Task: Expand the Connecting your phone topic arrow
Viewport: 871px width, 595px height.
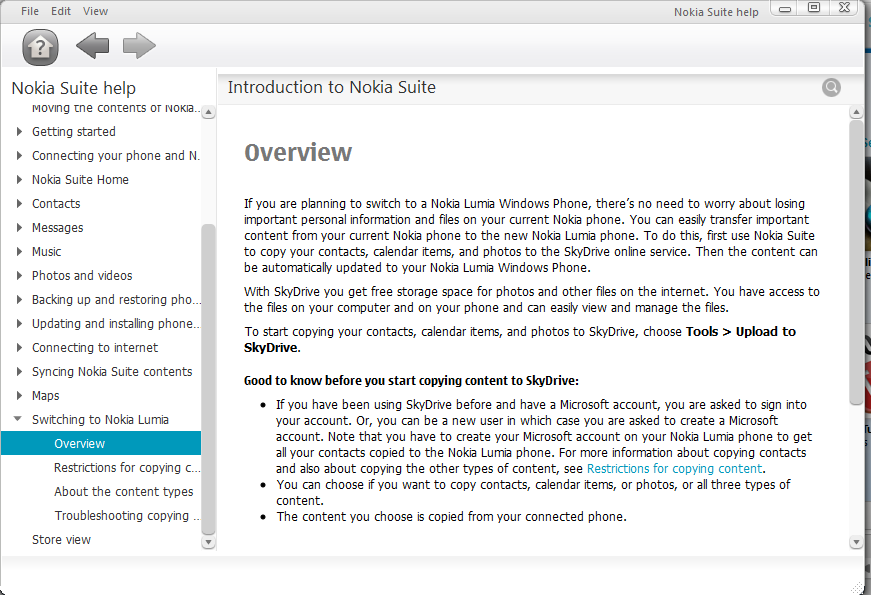Action: [19, 156]
